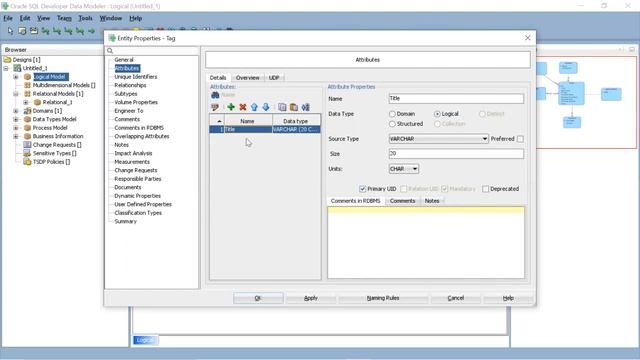
Task: Select the Domain data type radio button
Action: coord(392,114)
